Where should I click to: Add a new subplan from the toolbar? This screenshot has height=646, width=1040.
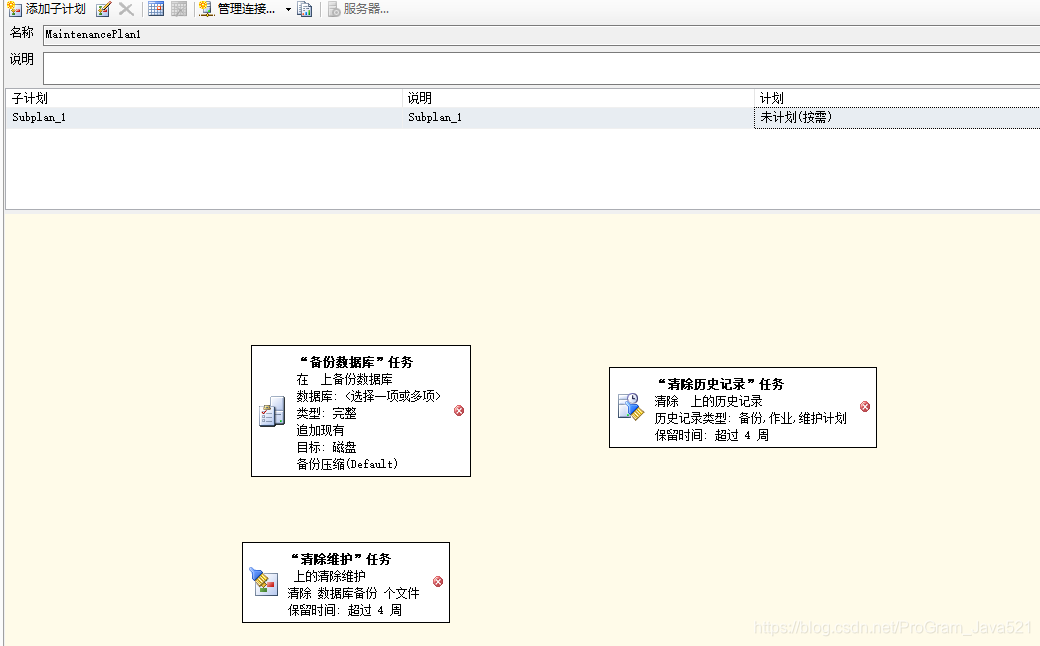coord(12,9)
